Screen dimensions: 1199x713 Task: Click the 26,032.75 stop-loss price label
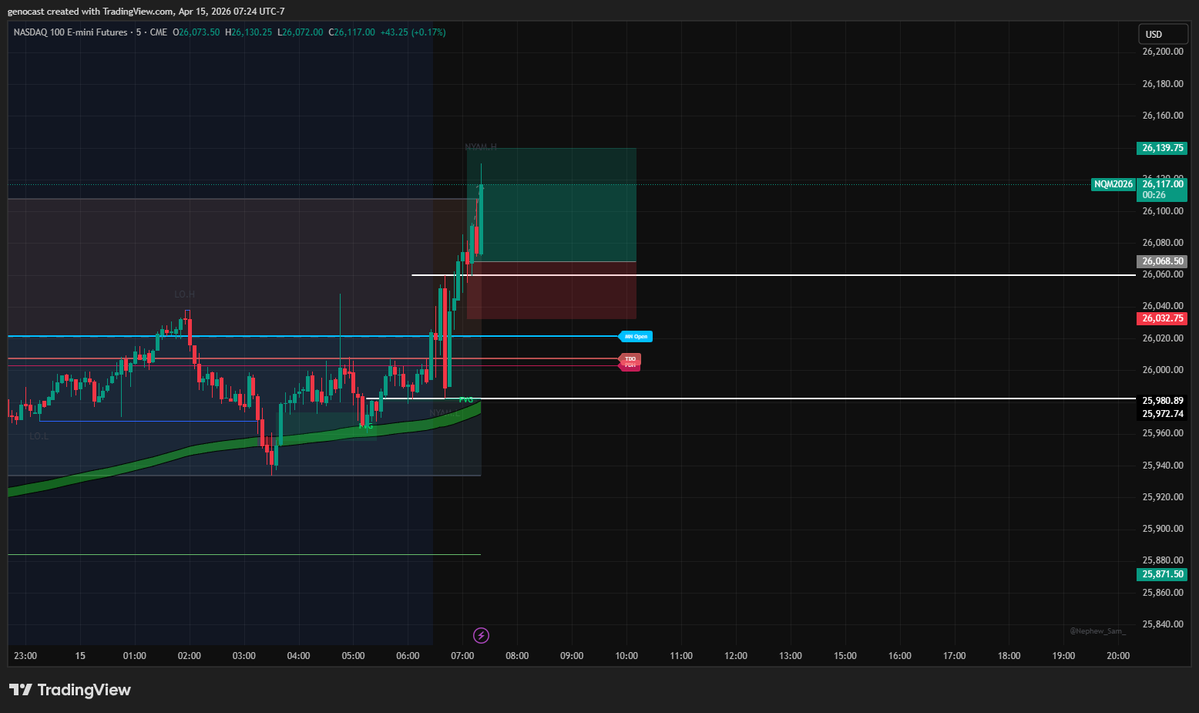(1162, 318)
